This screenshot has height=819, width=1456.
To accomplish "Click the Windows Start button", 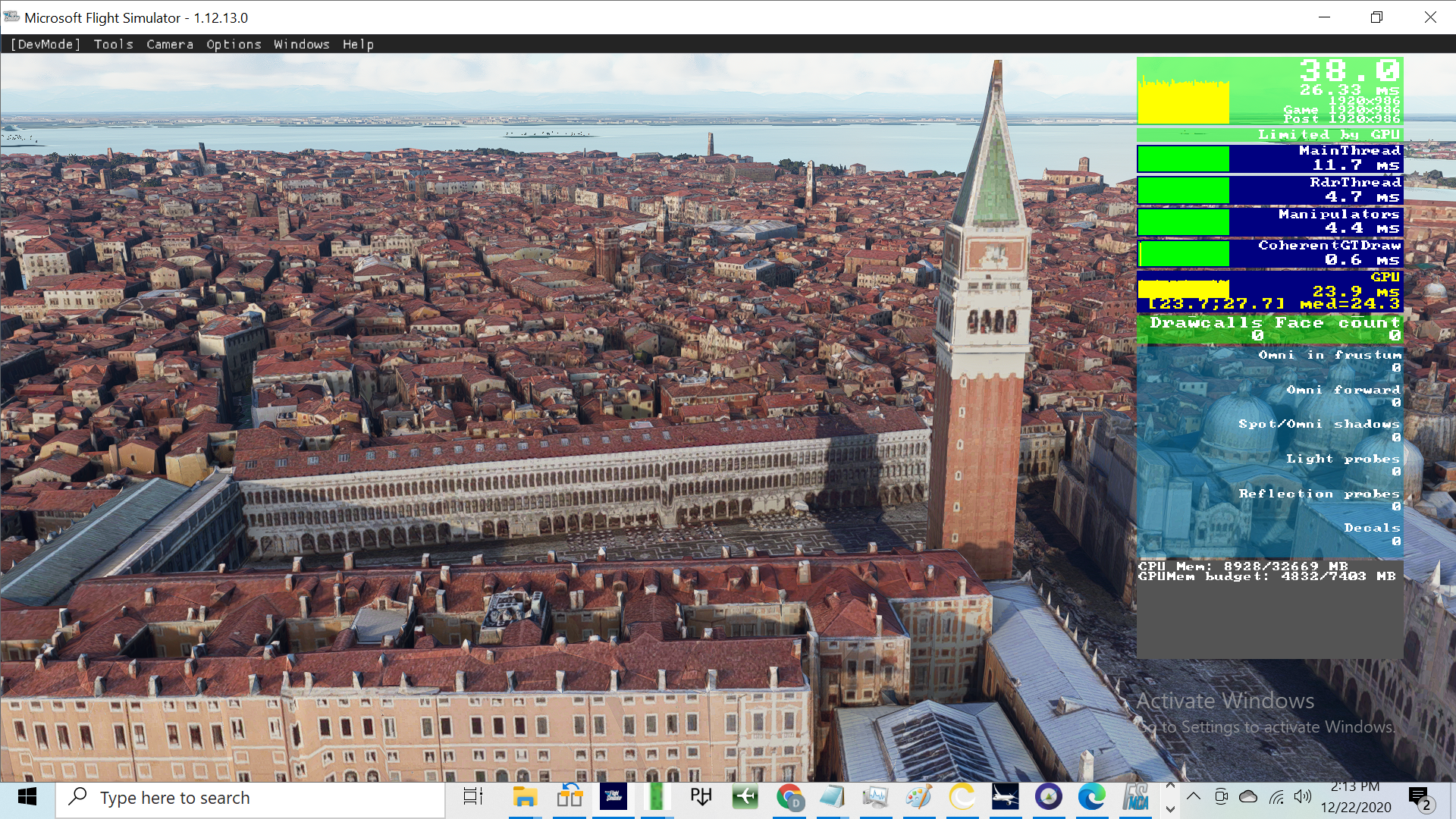I will (x=27, y=797).
